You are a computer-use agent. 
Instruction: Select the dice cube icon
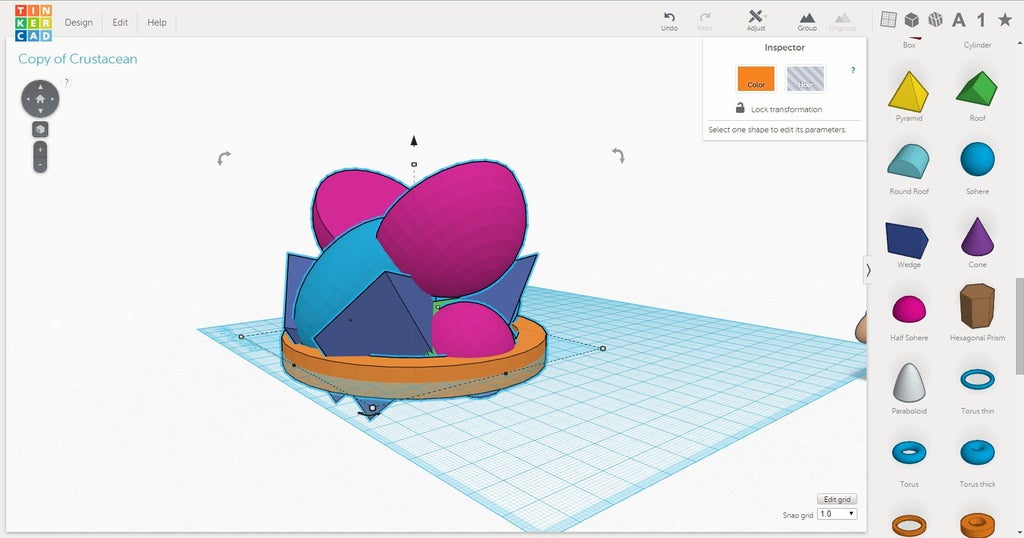pos(935,20)
